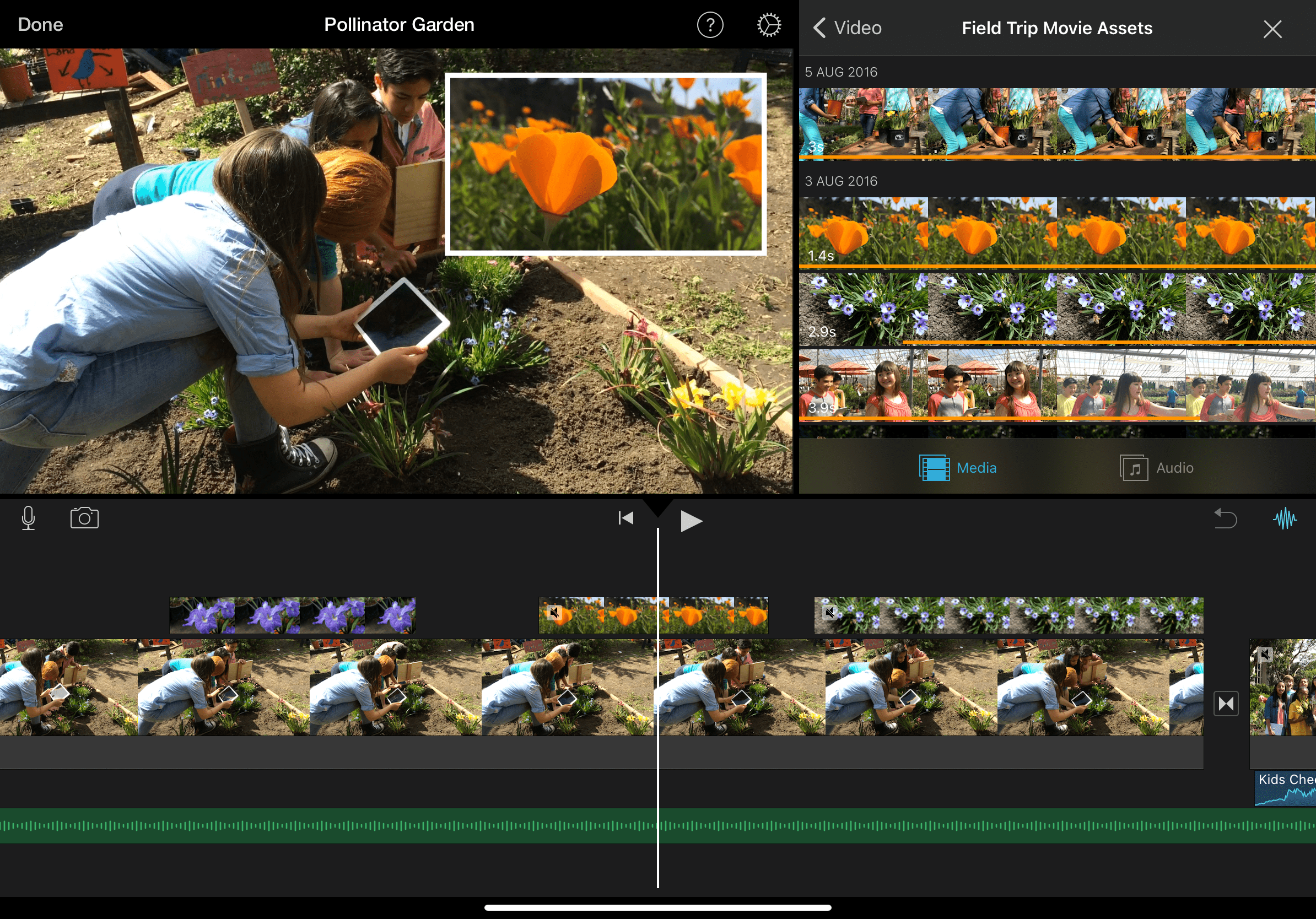Image resolution: width=1316 pixels, height=919 pixels.
Task: Toggle audio waveforms display
Action: 1285,518
